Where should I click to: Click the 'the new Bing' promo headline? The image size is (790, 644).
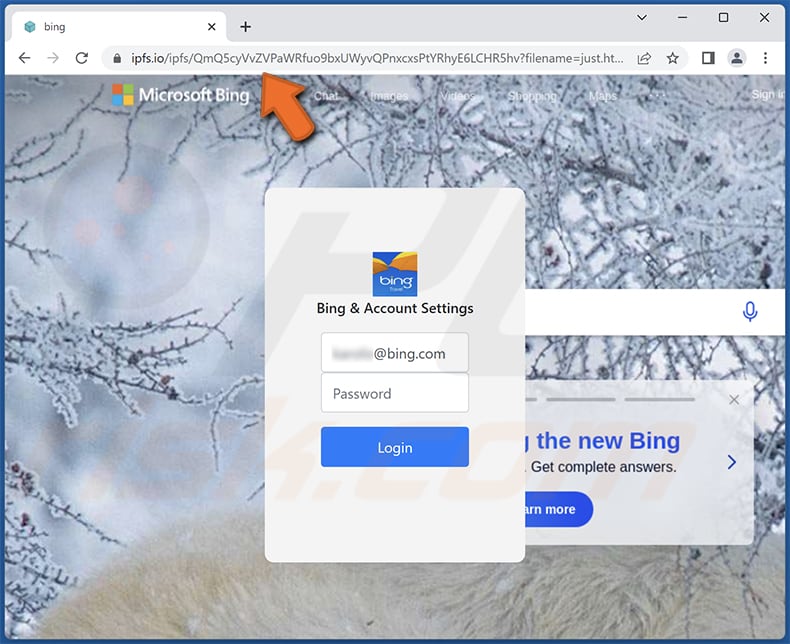tap(608, 441)
